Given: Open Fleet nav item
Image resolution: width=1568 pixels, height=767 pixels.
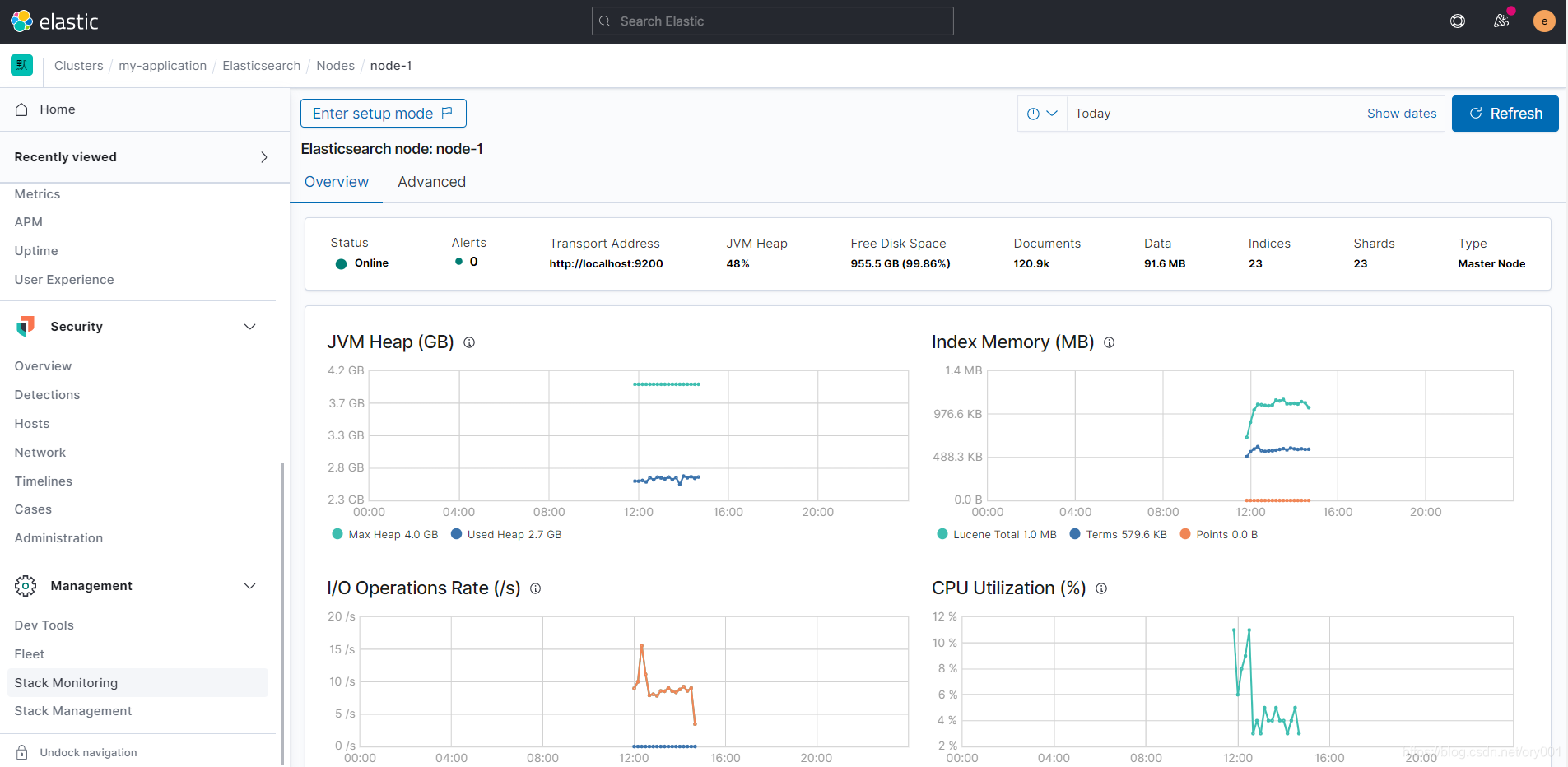Looking at the screenshot, I should click(30, 654).
